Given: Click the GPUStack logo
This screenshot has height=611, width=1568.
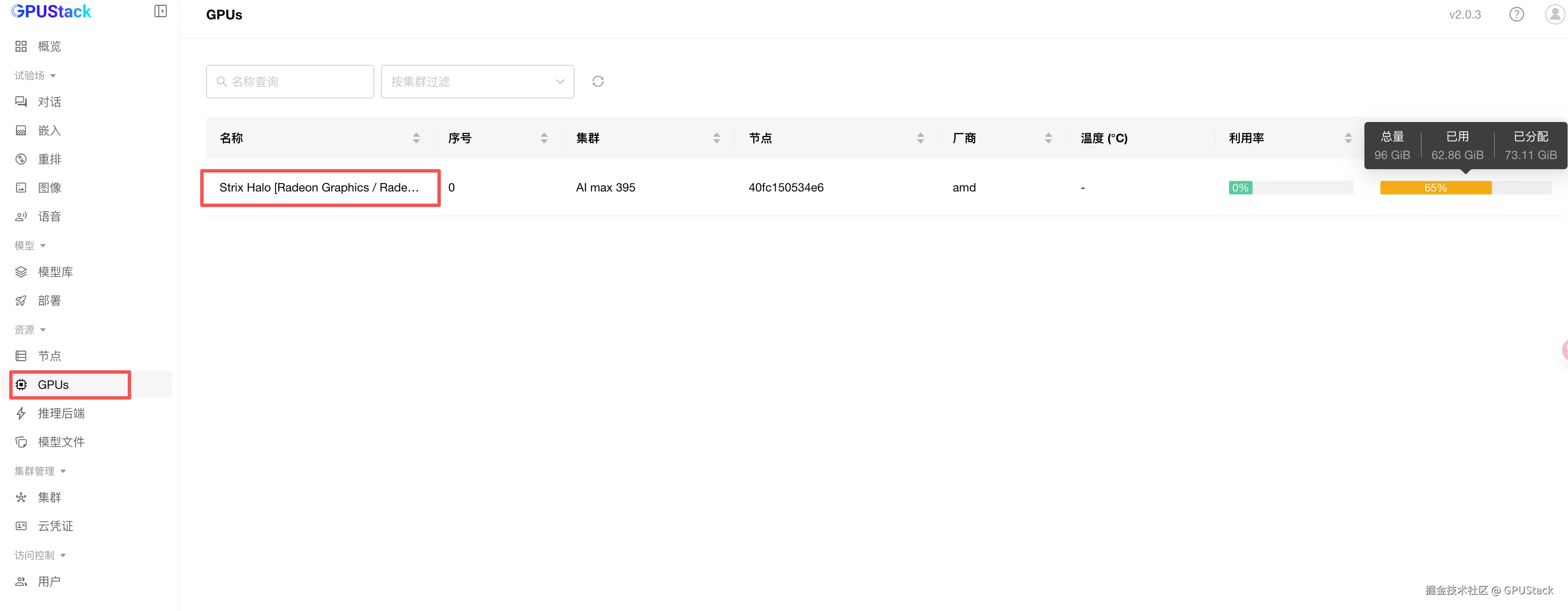Looking at the screenshot, I should coord(52,12).
